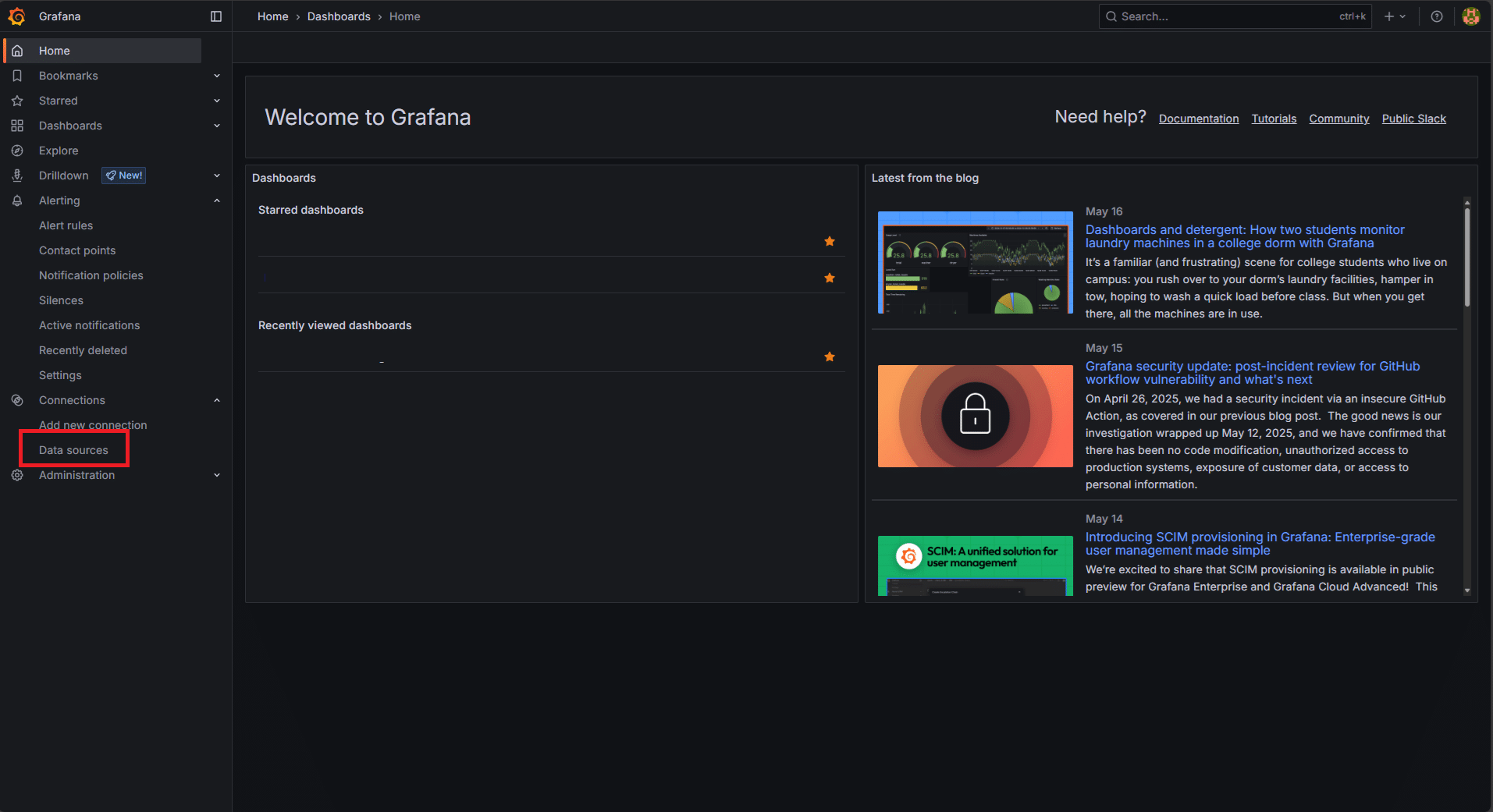Click the Connections icon in sidebar
Viewport: 1493px width, 812px height.
pyautogui.click(x=17, y=400)
